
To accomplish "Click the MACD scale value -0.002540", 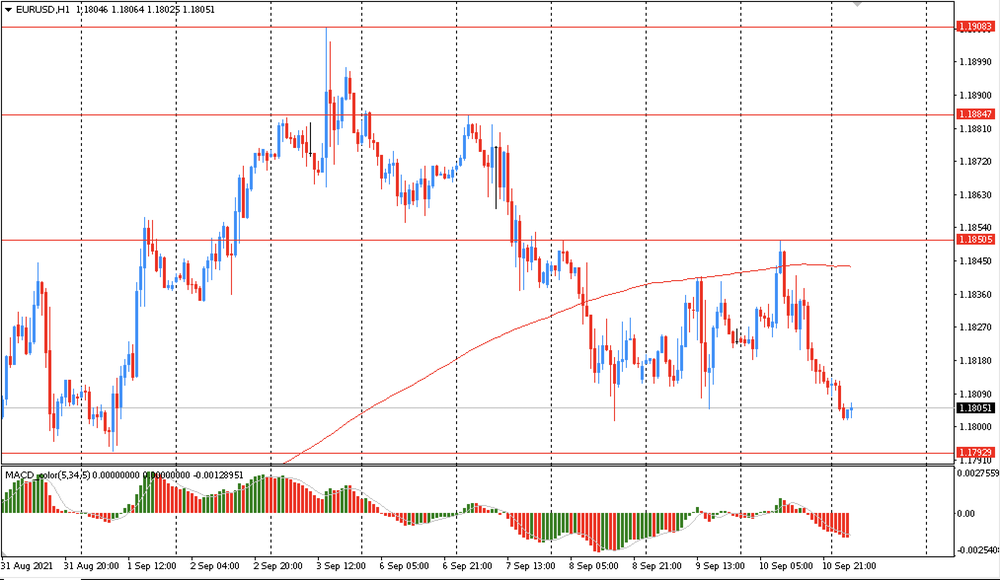I will coord(977,550).
